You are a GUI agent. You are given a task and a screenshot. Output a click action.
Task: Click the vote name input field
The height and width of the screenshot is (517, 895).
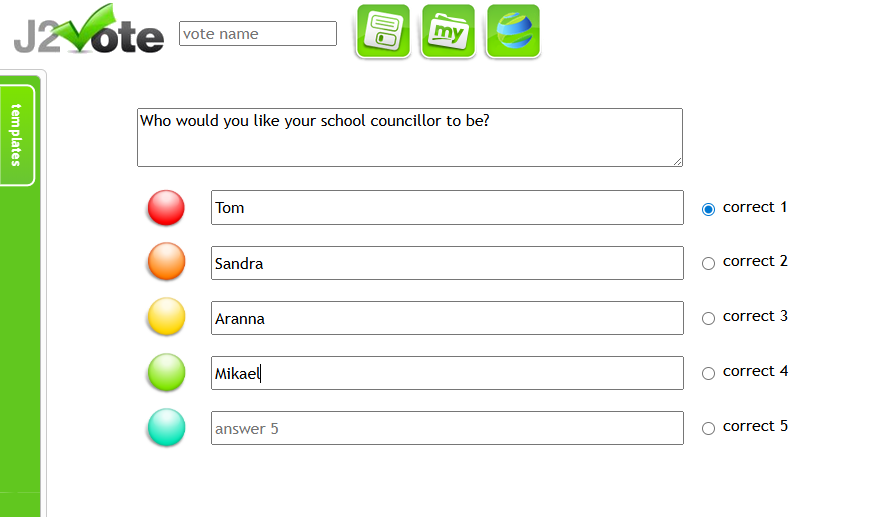(x=258, y=34)
